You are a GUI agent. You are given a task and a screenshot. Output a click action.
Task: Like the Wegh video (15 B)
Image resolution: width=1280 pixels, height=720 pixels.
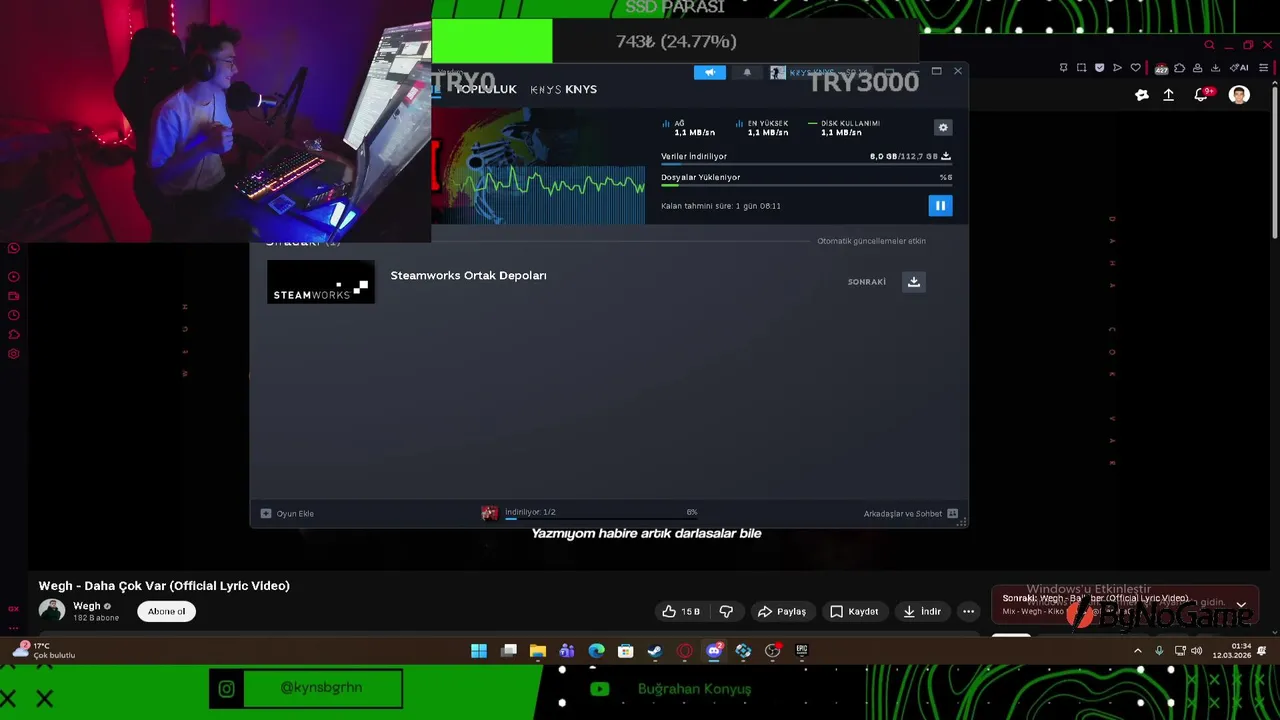(x=680, y=611)
